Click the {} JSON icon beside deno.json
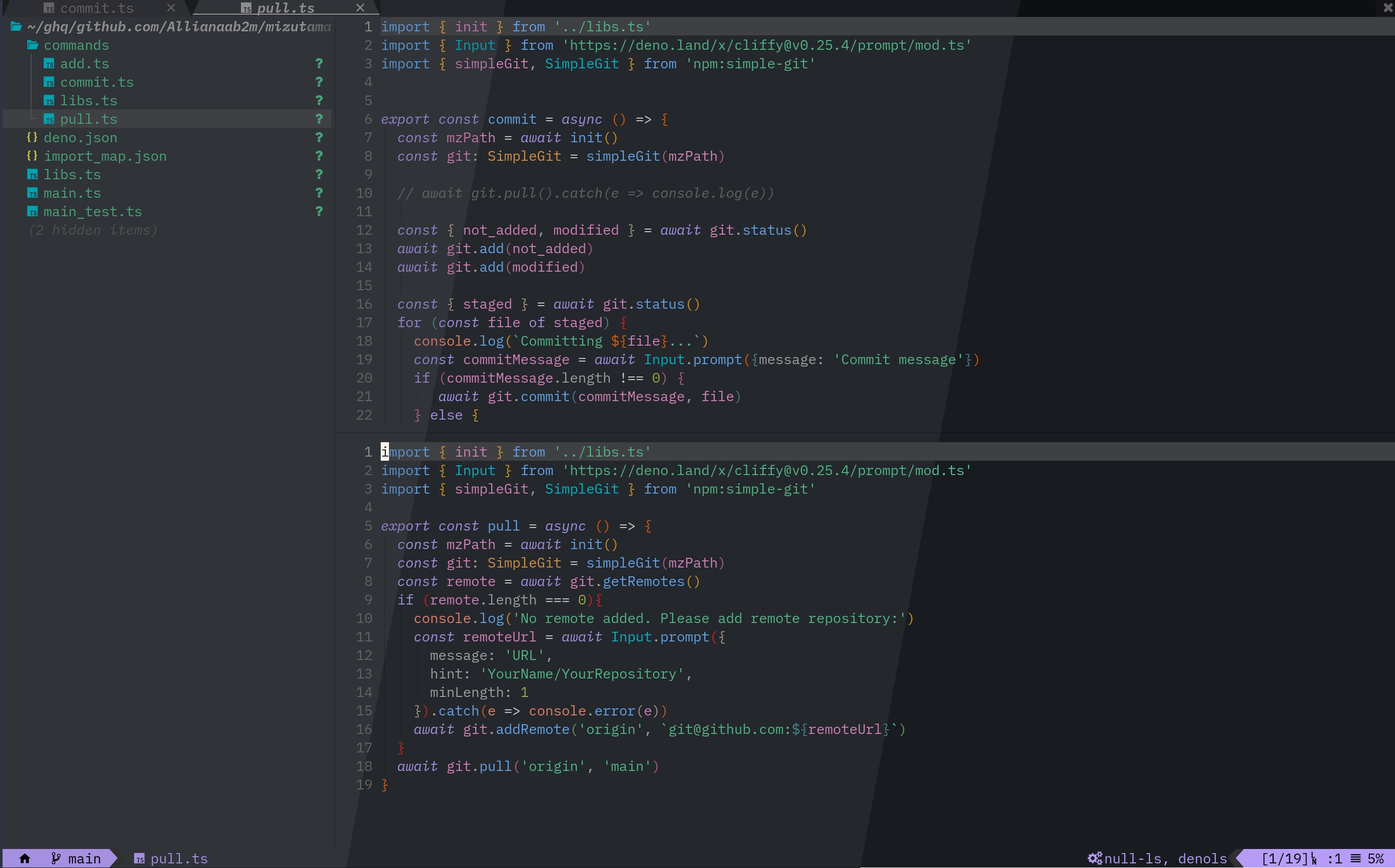The image size is (1395, 868). (x=32, y=137)
